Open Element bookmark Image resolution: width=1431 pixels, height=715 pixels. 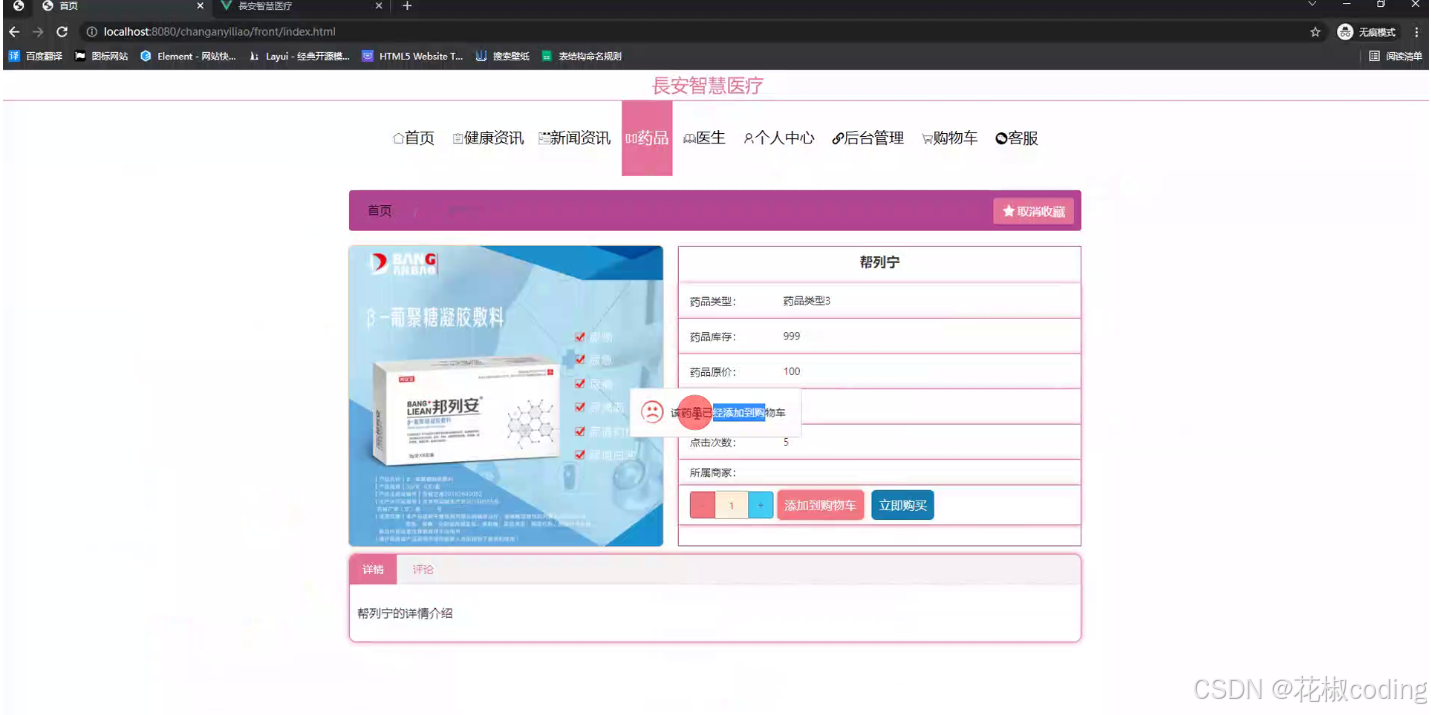(x=188, y=56)
